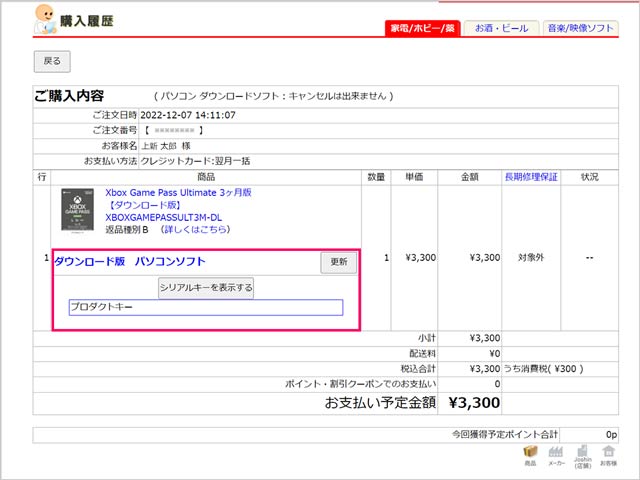Click the 購入履歴 mascot icon
The width and height of the screenshot is (640, 480).
tap(45, 19)
